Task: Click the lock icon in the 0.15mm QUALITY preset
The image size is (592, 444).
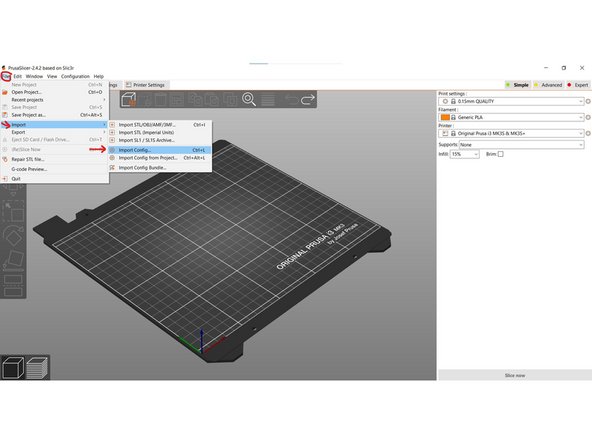Action: coord(453,101)
